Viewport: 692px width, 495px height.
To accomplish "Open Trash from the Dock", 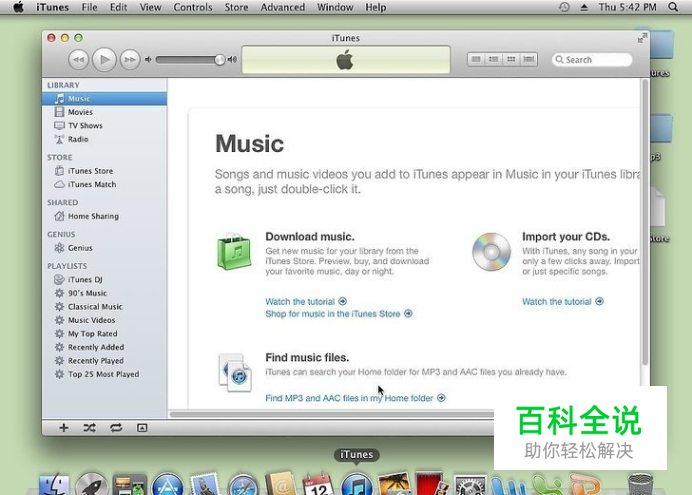I will pos(640,484).
